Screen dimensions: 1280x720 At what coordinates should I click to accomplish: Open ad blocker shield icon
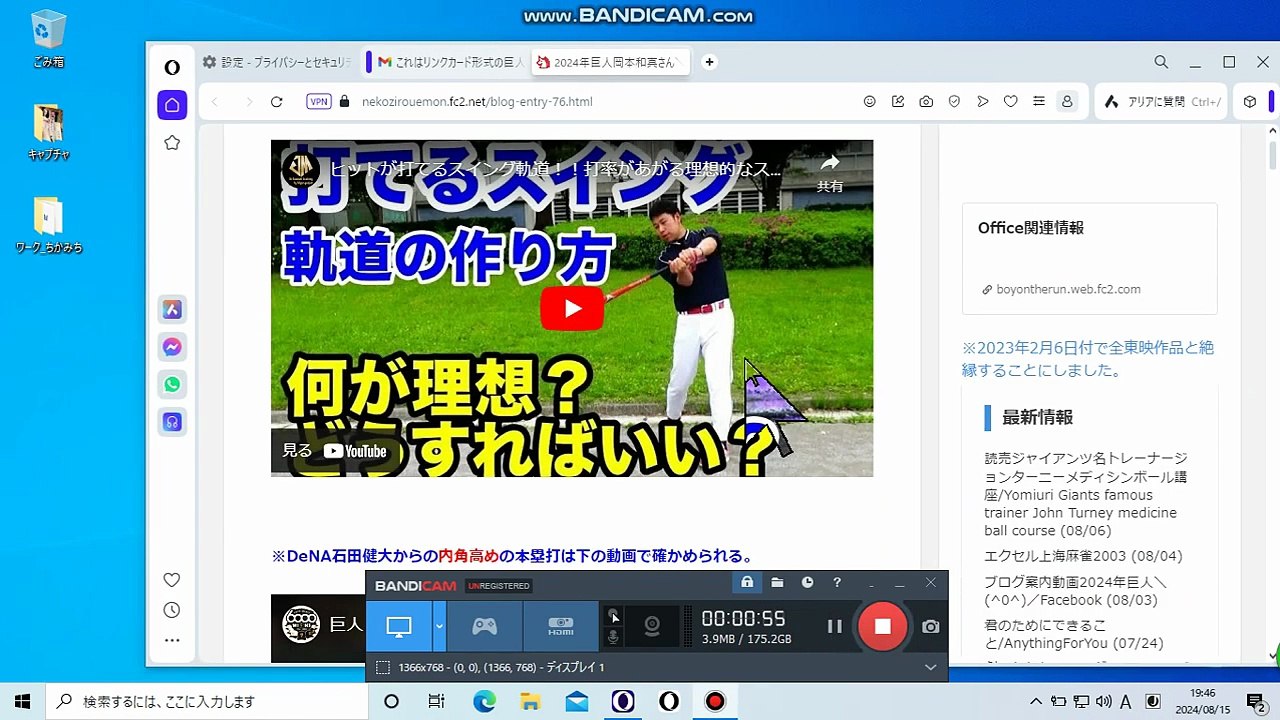pyautogui.click(x=954, y=102)
